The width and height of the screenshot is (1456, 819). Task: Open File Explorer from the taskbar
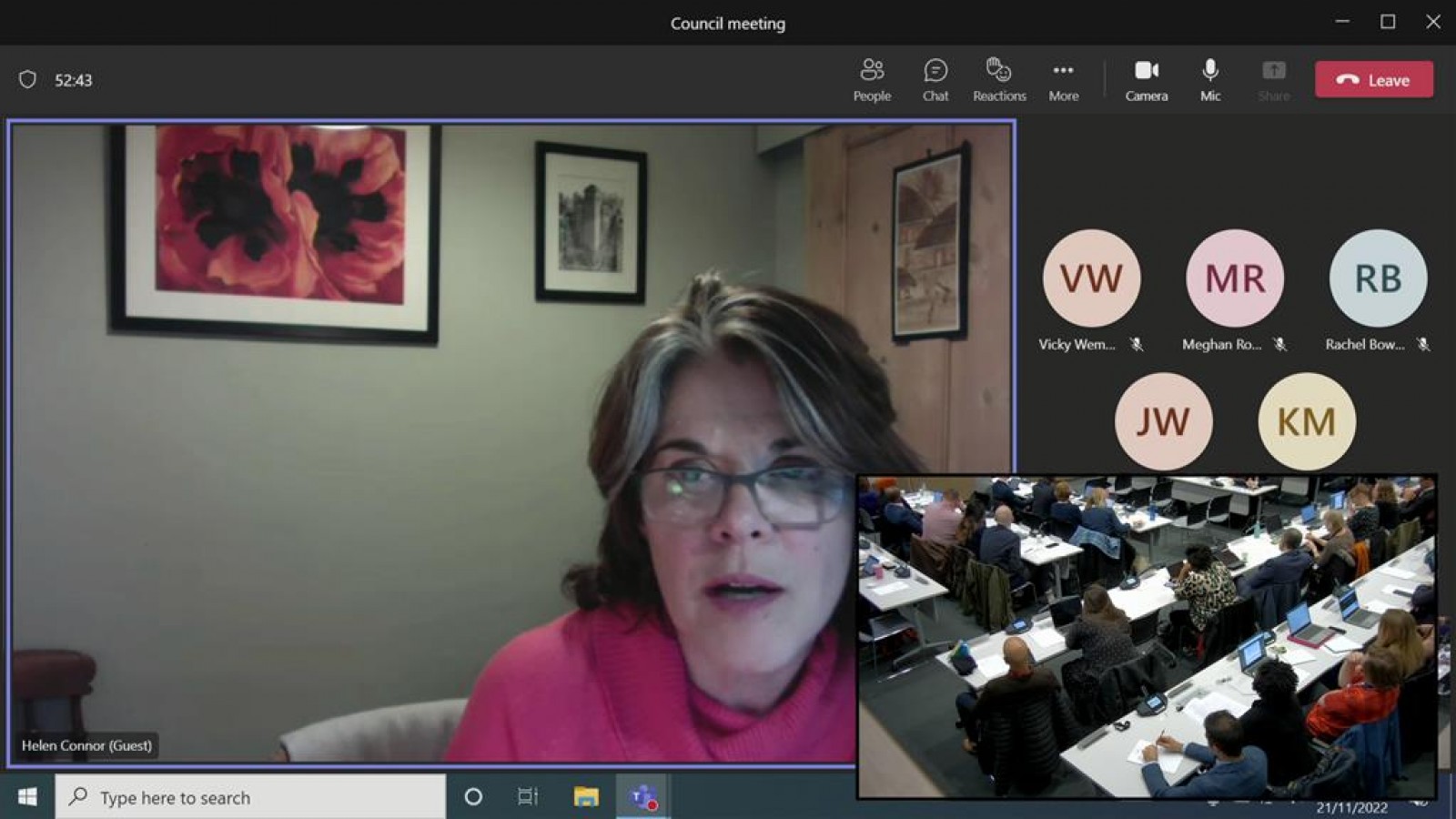pos(586,797)
